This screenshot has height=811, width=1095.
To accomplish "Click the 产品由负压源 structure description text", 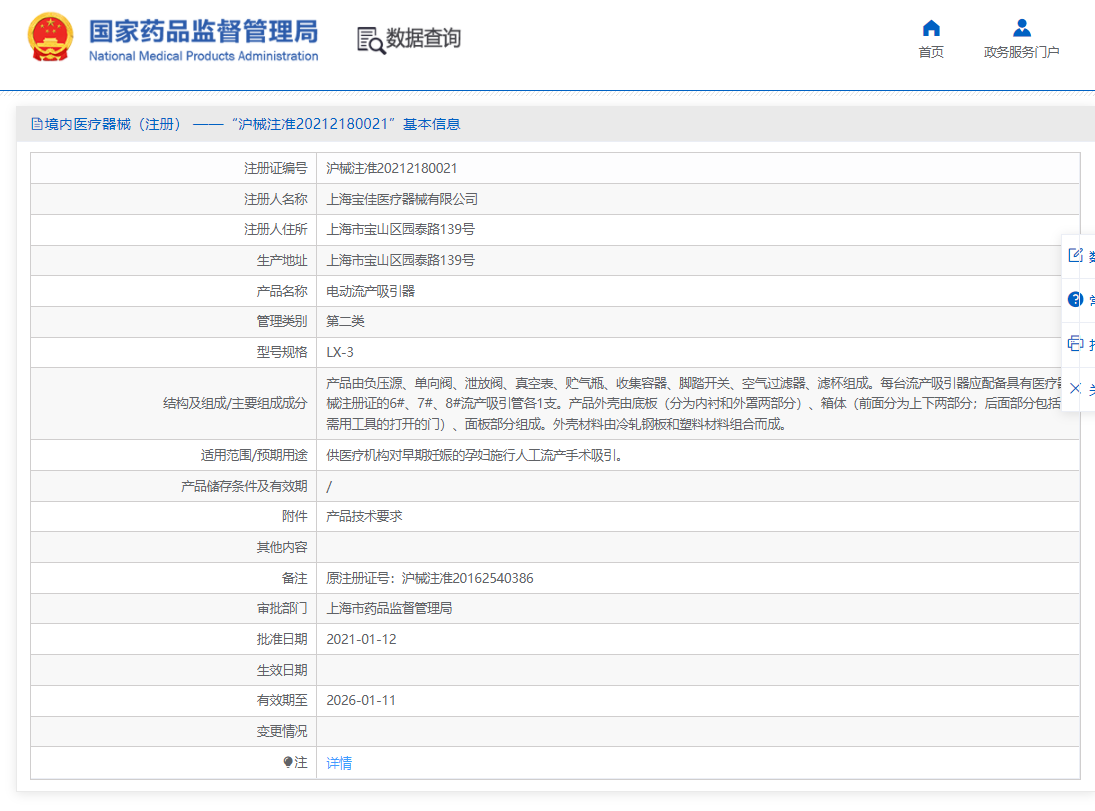I will [x=694, y=404].
